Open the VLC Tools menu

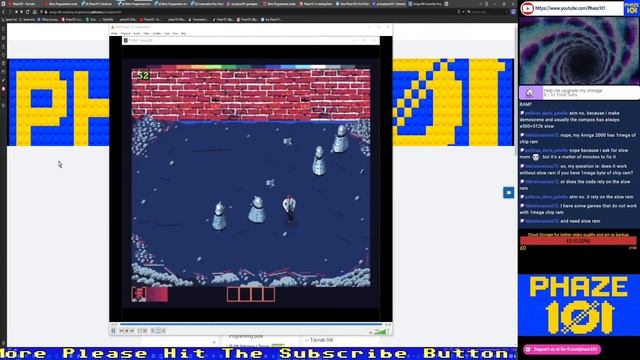pos(167,33)
